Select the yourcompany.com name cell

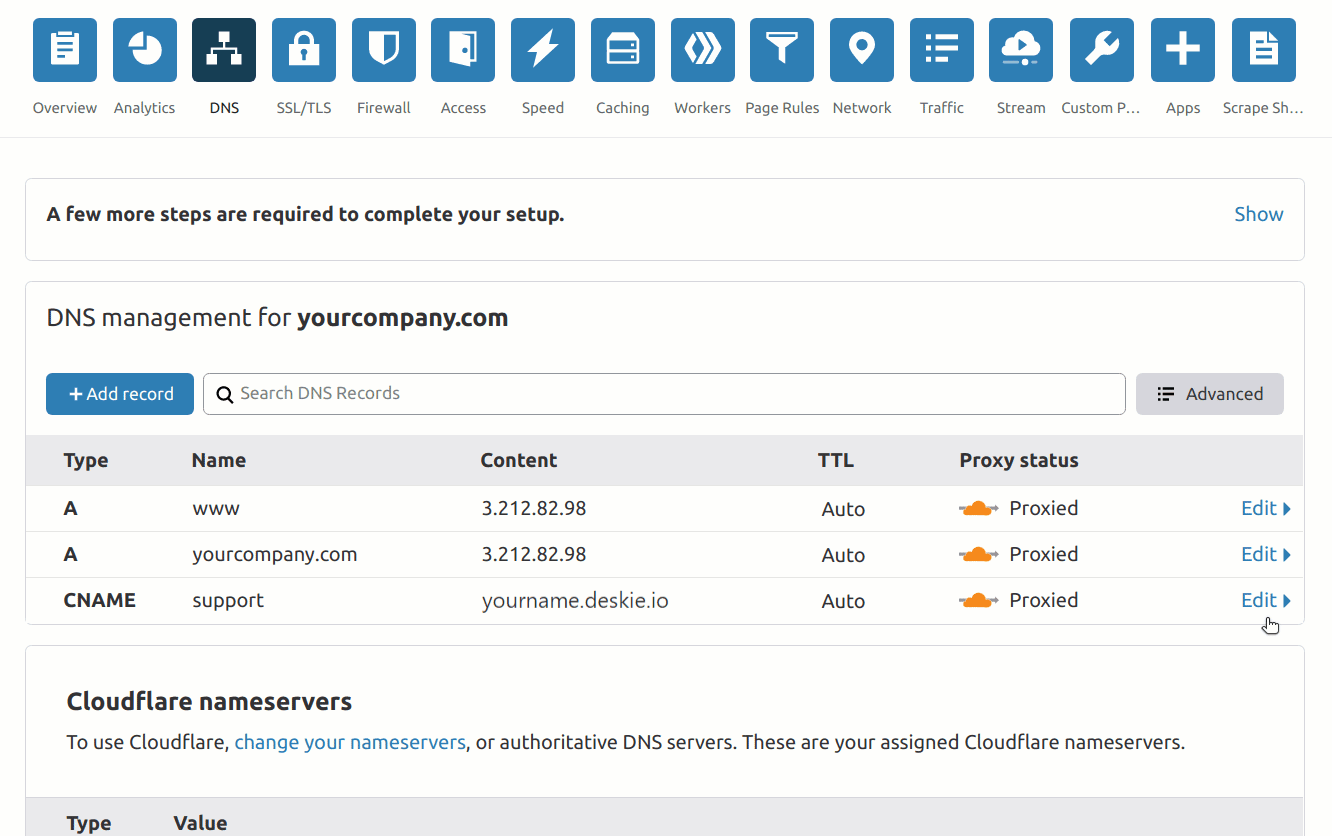tap(275, 555)
